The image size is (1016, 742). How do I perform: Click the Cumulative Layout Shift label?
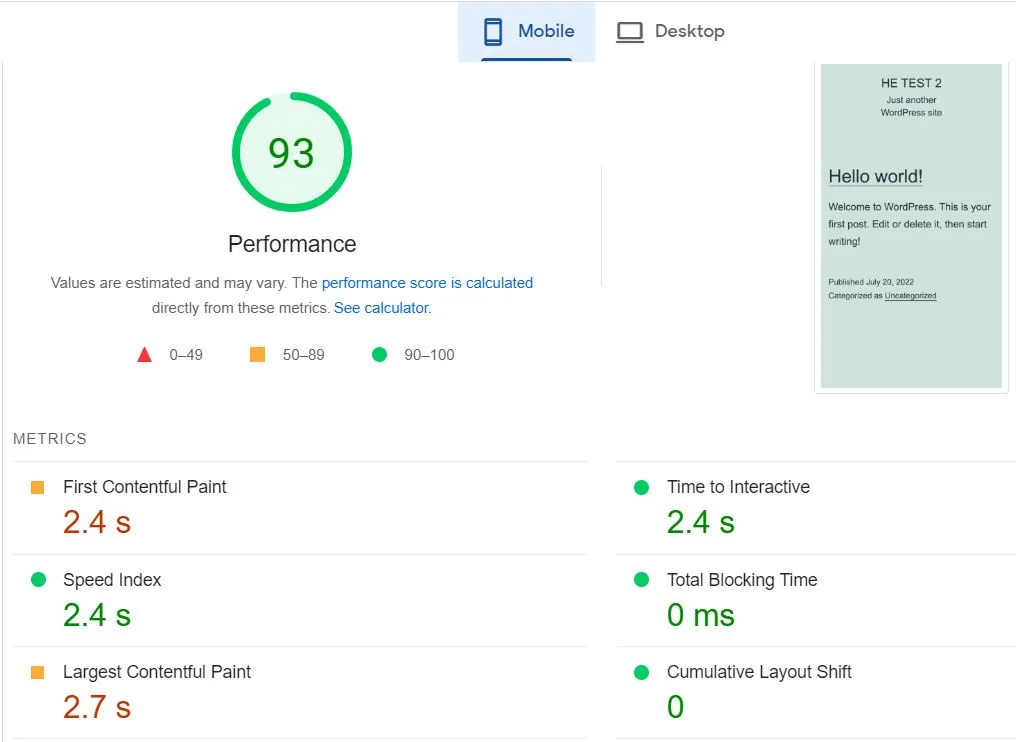[x=759, y=672]
